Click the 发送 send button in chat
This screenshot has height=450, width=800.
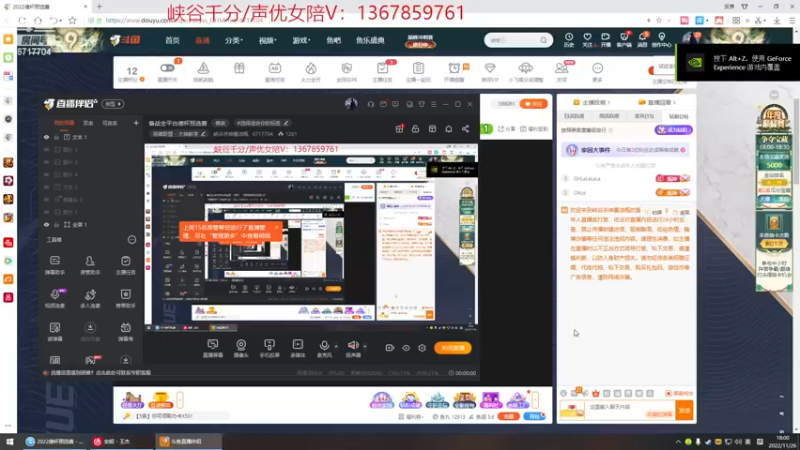tap(684, 410)
